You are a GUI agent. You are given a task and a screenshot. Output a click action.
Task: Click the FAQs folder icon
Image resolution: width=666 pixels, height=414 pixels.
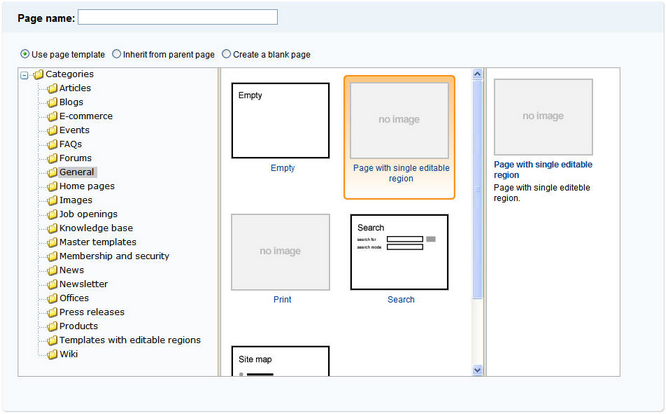point(52,144)
